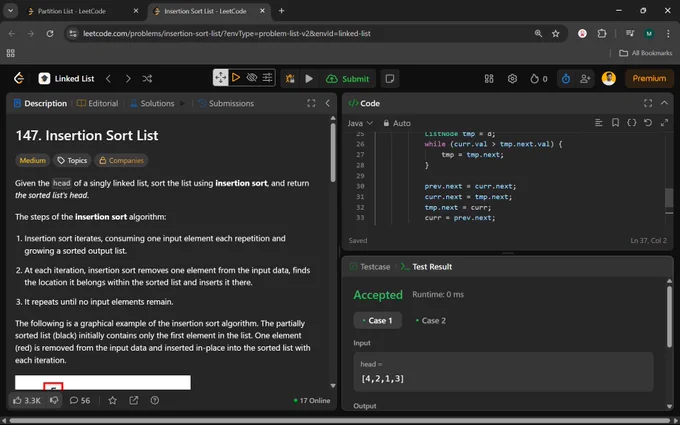Click the description panel scrollbar

(333, 153)
